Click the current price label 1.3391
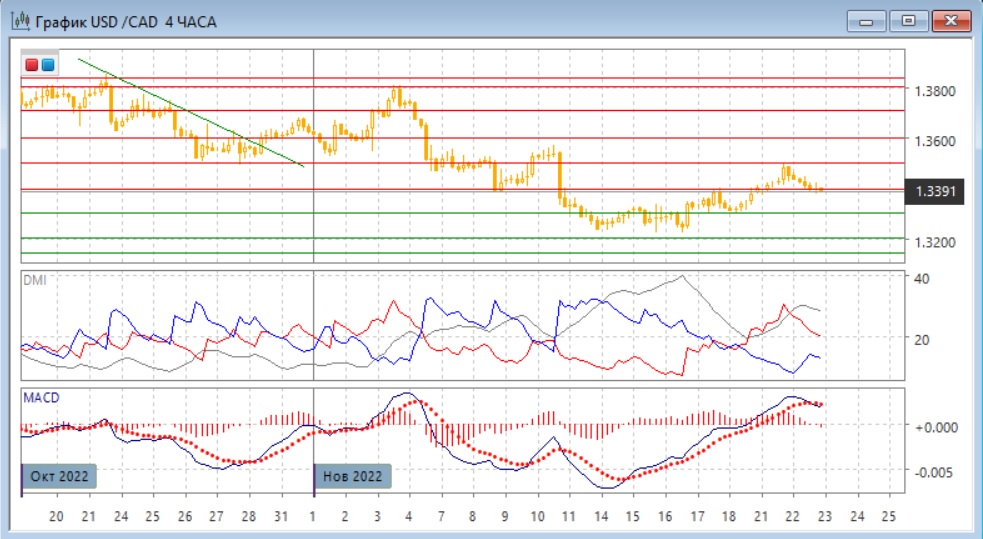983x539 pixels. (x=934, y=191)
